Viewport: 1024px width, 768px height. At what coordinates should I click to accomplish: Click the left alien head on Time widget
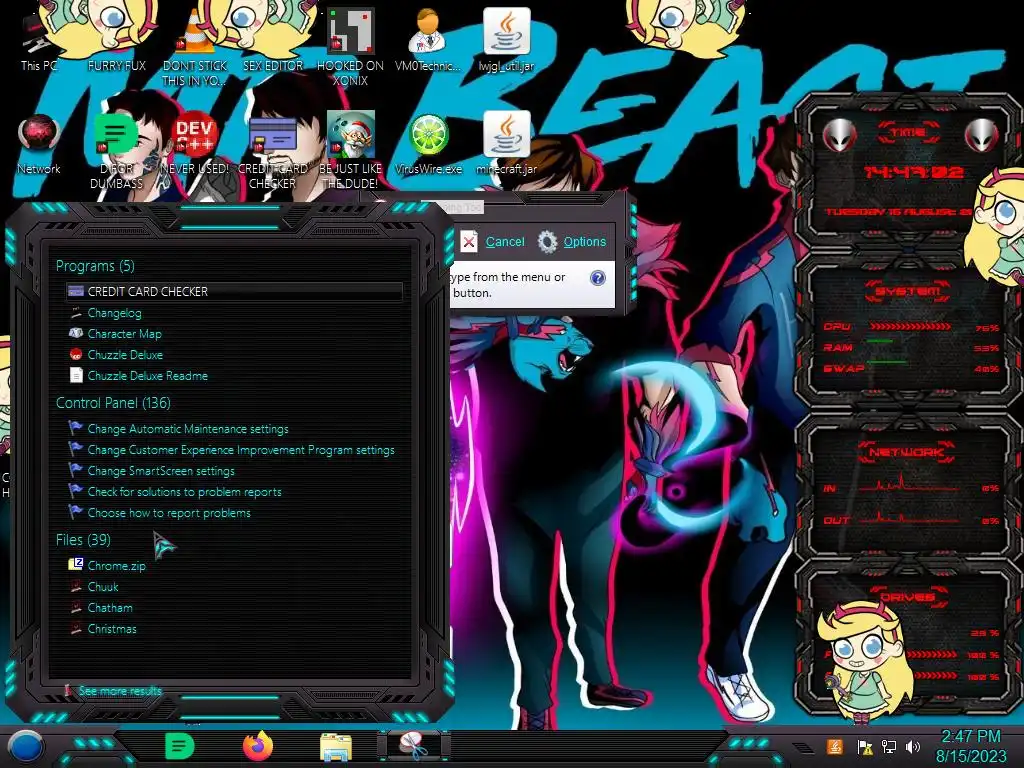[x=839, y=135]
